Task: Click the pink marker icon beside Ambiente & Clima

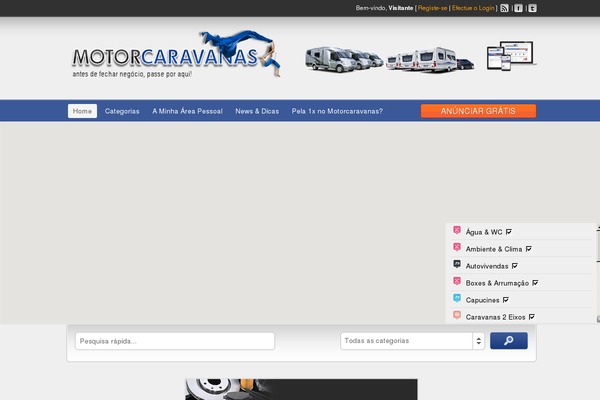Action: [457, 247]
